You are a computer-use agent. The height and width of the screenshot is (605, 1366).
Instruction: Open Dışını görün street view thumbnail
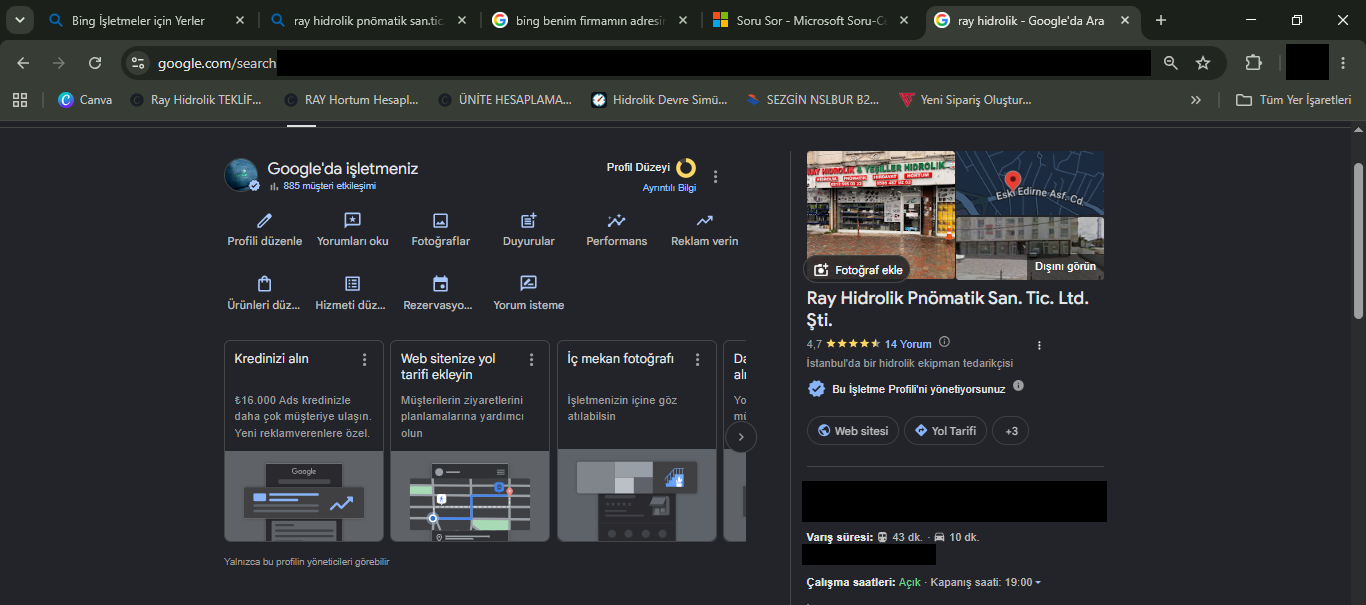[1030, 248]
